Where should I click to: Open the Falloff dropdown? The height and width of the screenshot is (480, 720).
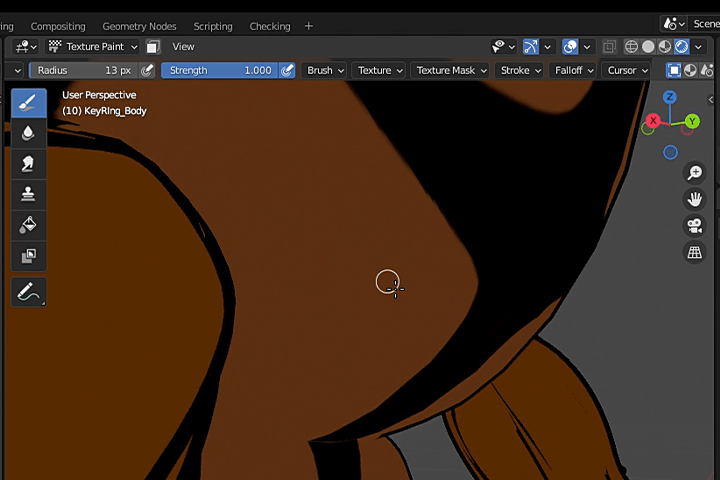point(574,70)
